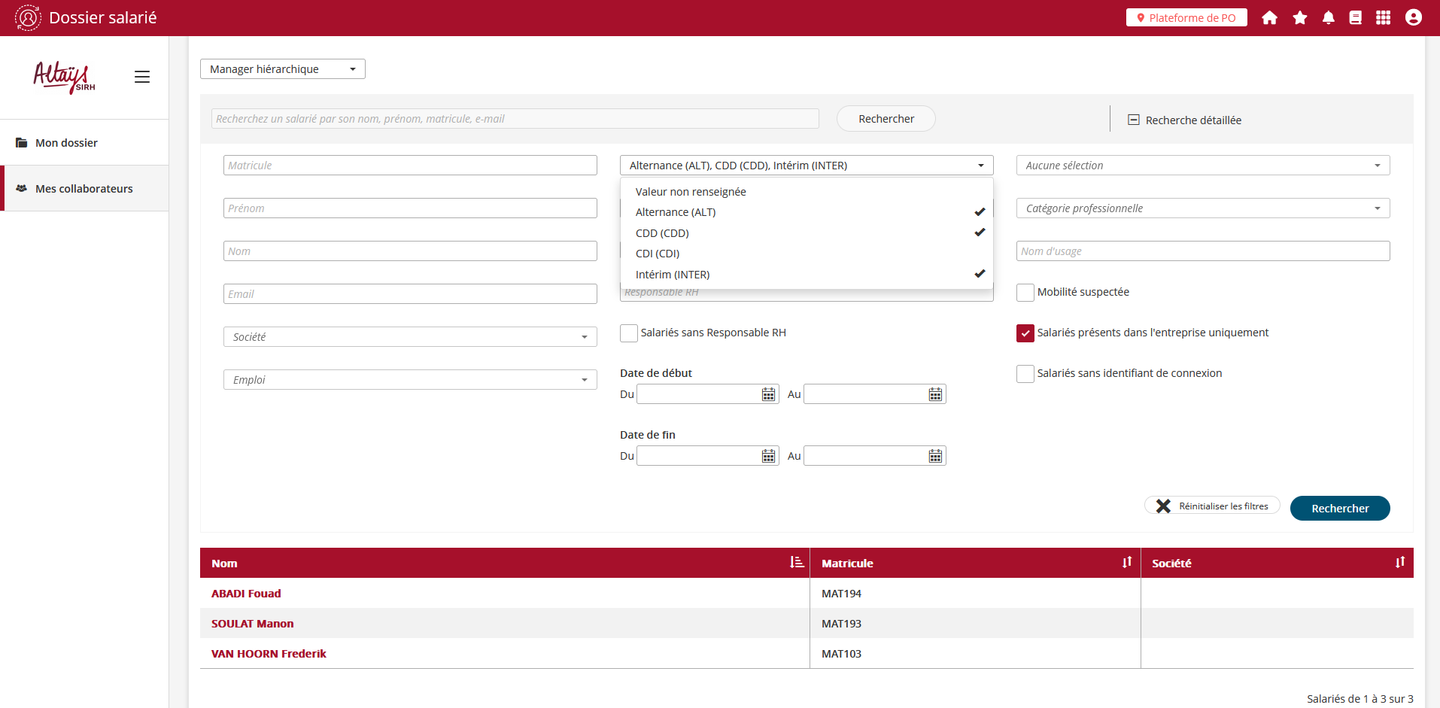This screenshot has width=1440, height=708.
Task: Open calendar picker for Date de début Du
Action: pyautogui.click(x=769, y=394)
